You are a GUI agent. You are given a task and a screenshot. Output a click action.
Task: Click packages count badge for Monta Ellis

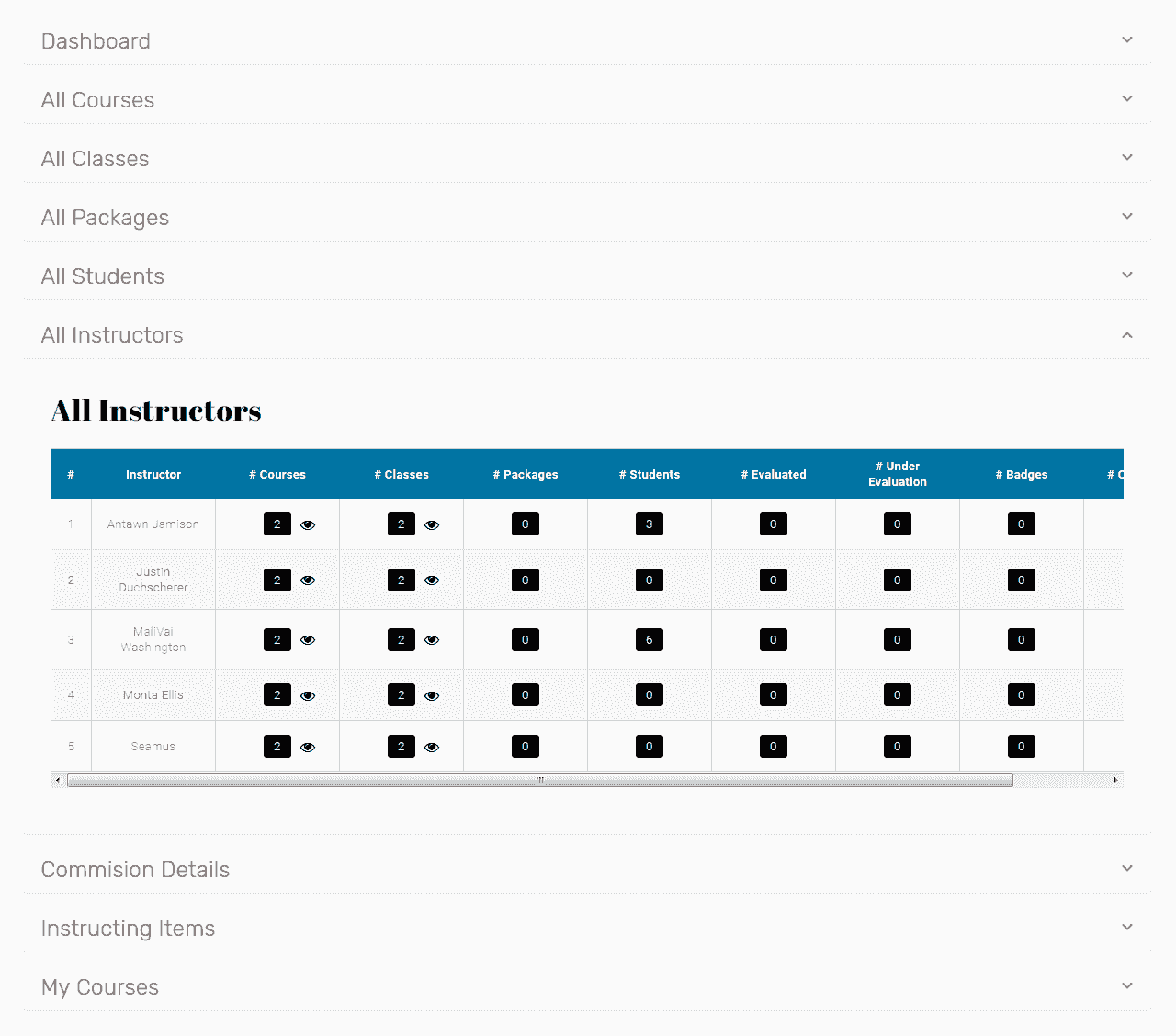[x=526, y=695]
